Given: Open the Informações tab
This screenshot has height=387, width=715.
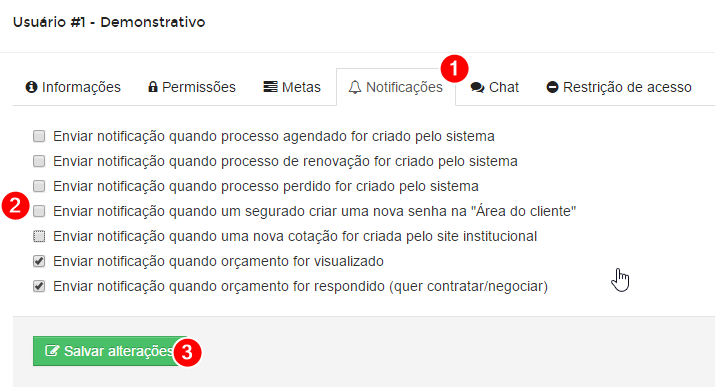Looking at the screenshot, I should (x=73, y=87).
